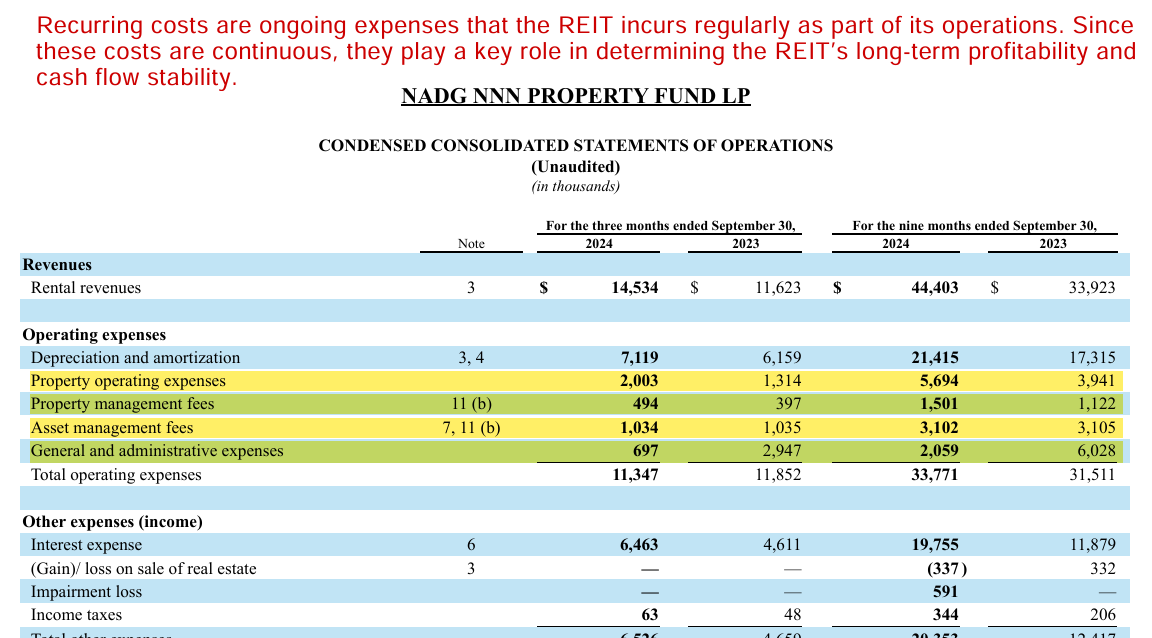Click the Depreciation and amortization row
Screen dimensions: 1152x638
click(x=135, y=357)
